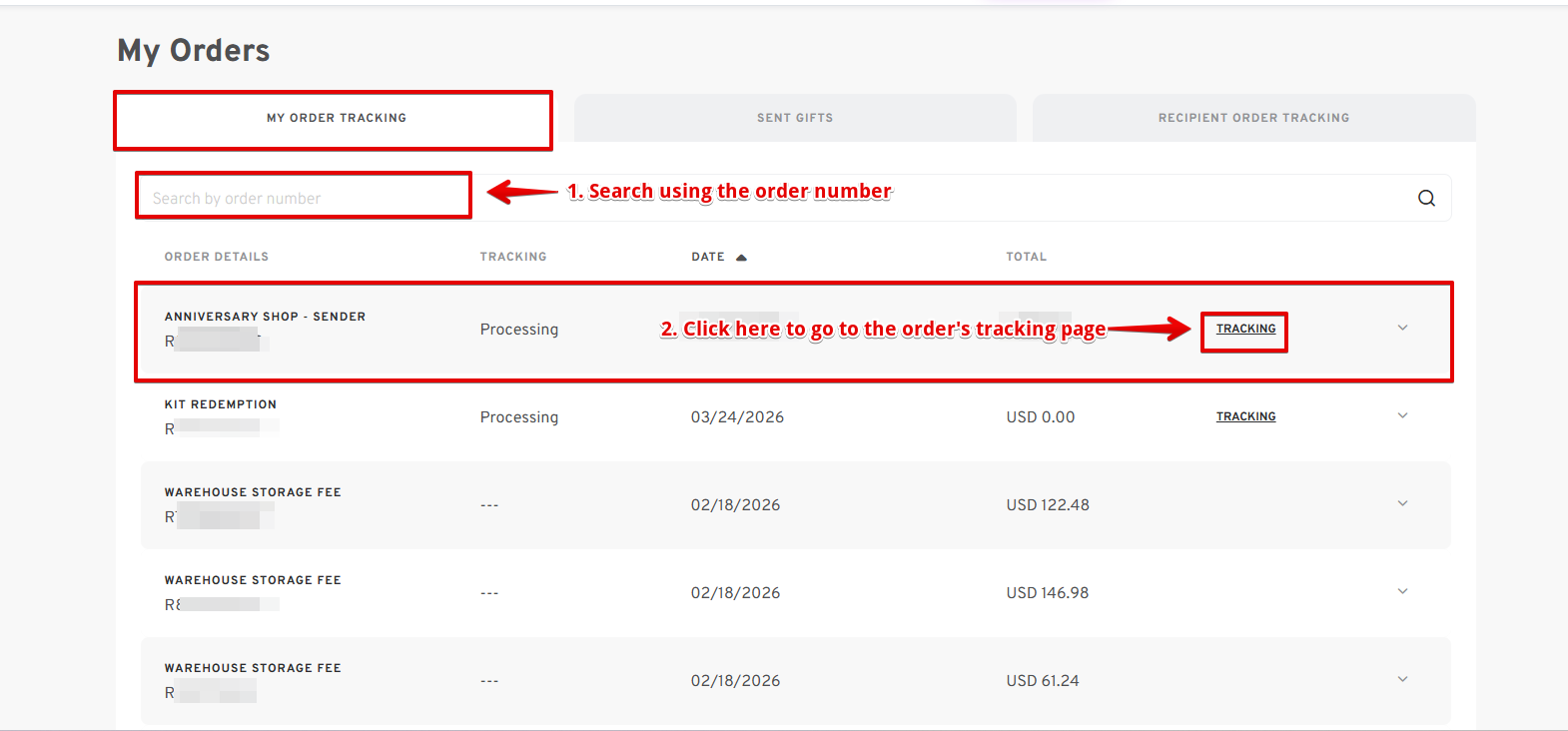Go to the Recipient Order Tracking tab
This screenshot has width=1568, height=731.
point(1253,118)
